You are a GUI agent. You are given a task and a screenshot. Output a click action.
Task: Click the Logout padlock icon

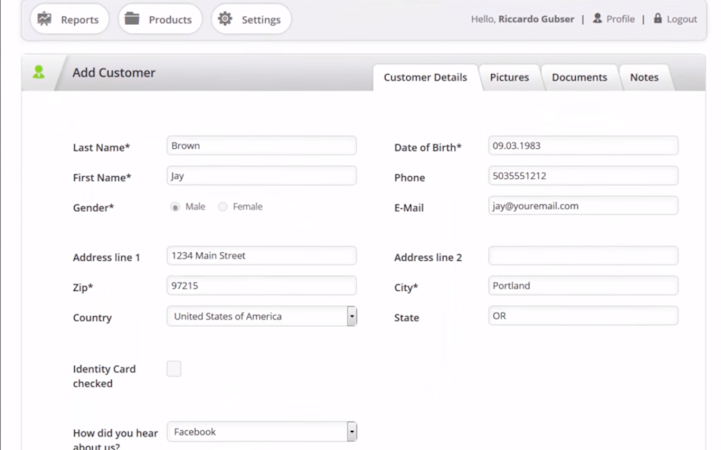tap(657, 18)
